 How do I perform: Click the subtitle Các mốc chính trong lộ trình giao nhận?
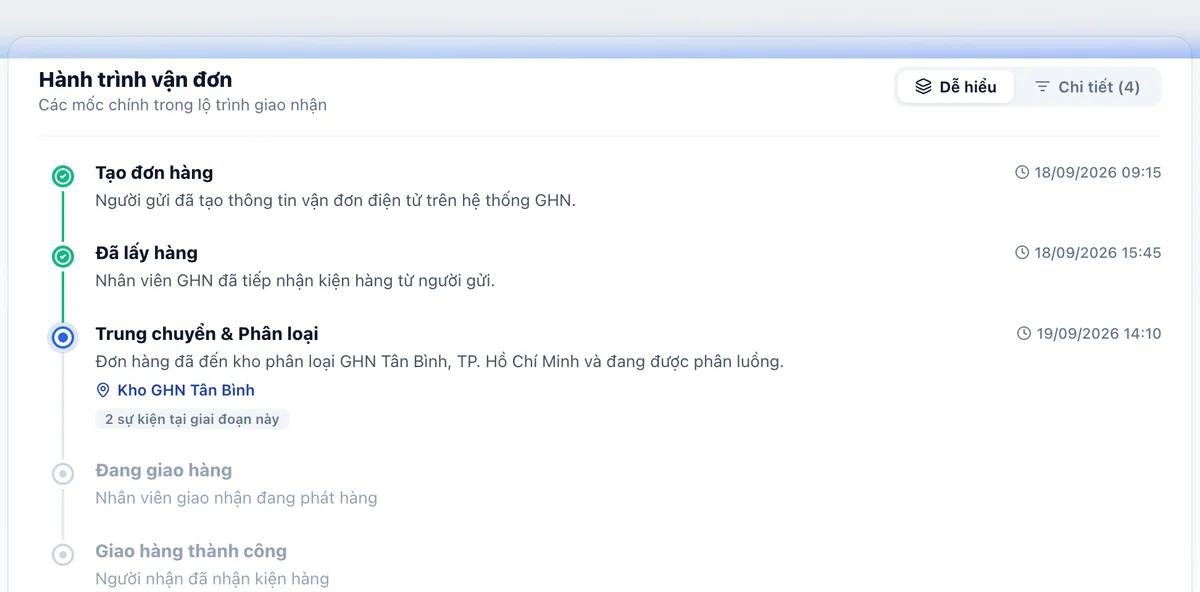pyautogui.click(x=183, y=105)
